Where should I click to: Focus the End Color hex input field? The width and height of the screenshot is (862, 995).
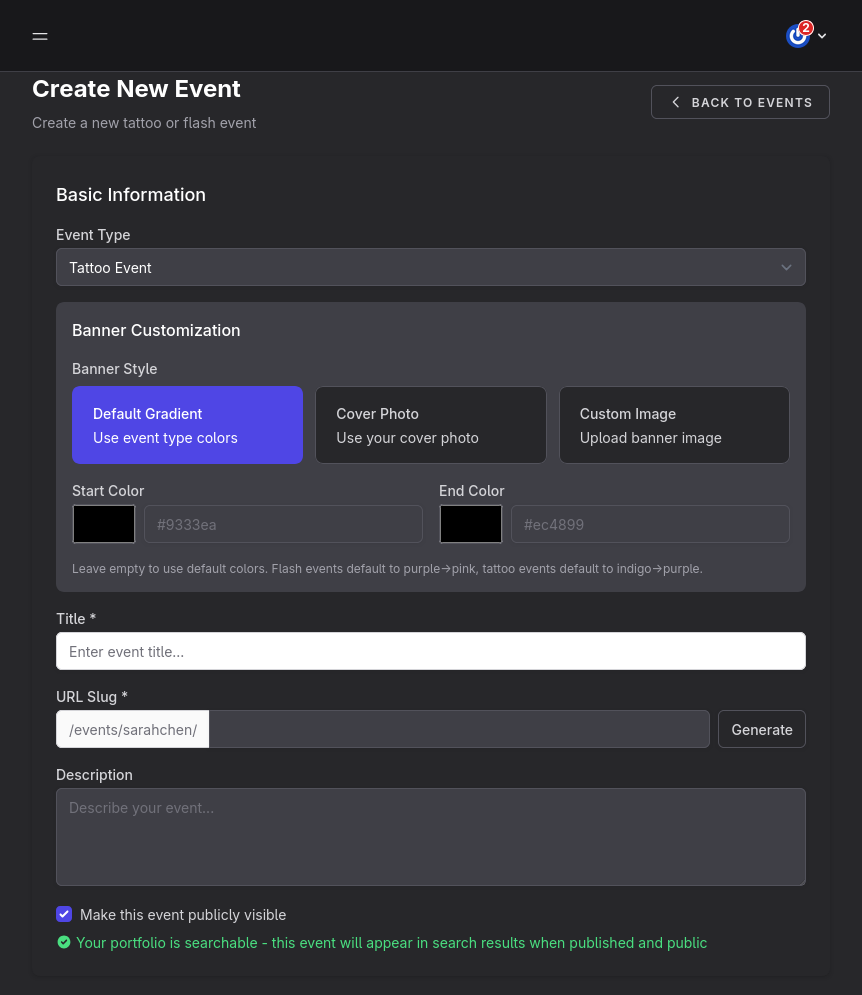[x=650, y=524]
